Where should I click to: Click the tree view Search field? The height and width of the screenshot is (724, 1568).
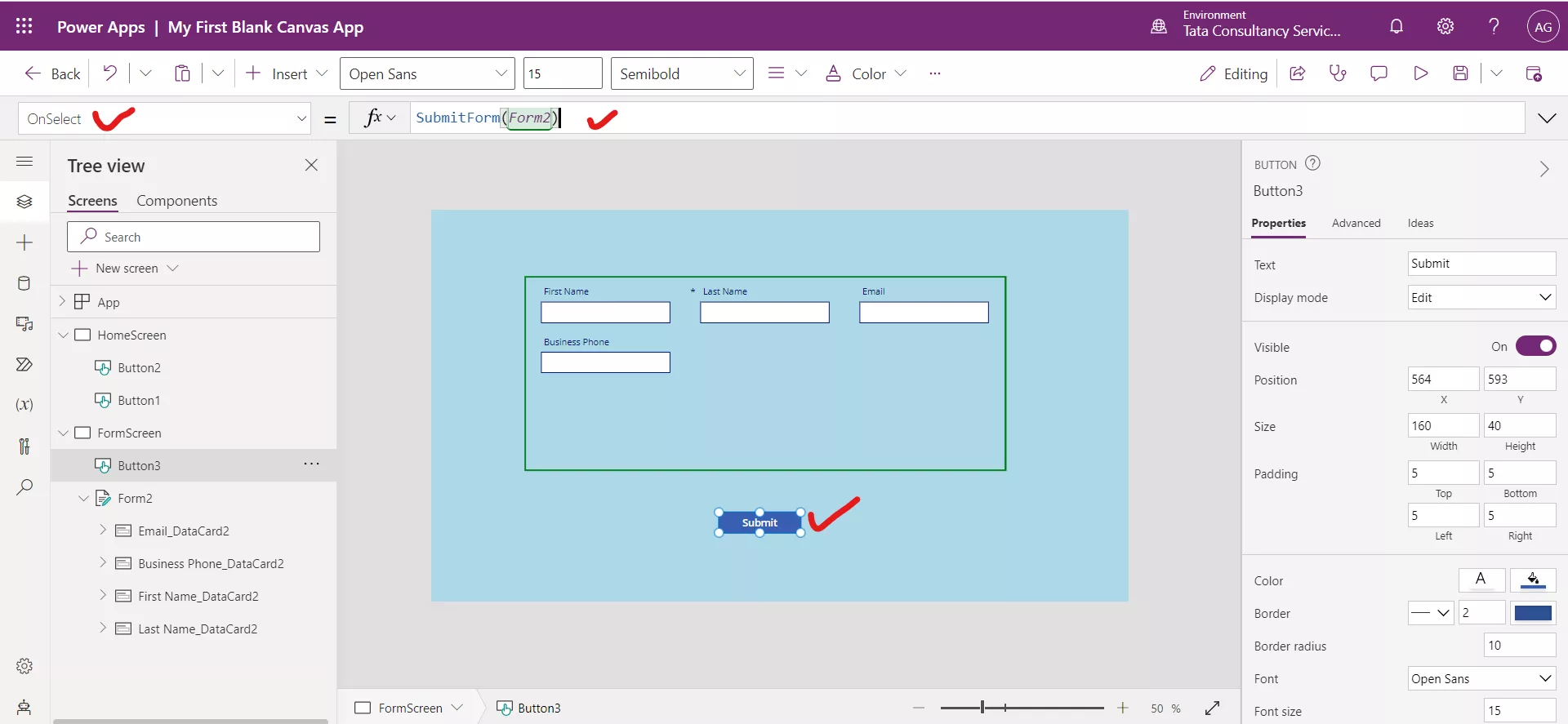coord(194,237)
